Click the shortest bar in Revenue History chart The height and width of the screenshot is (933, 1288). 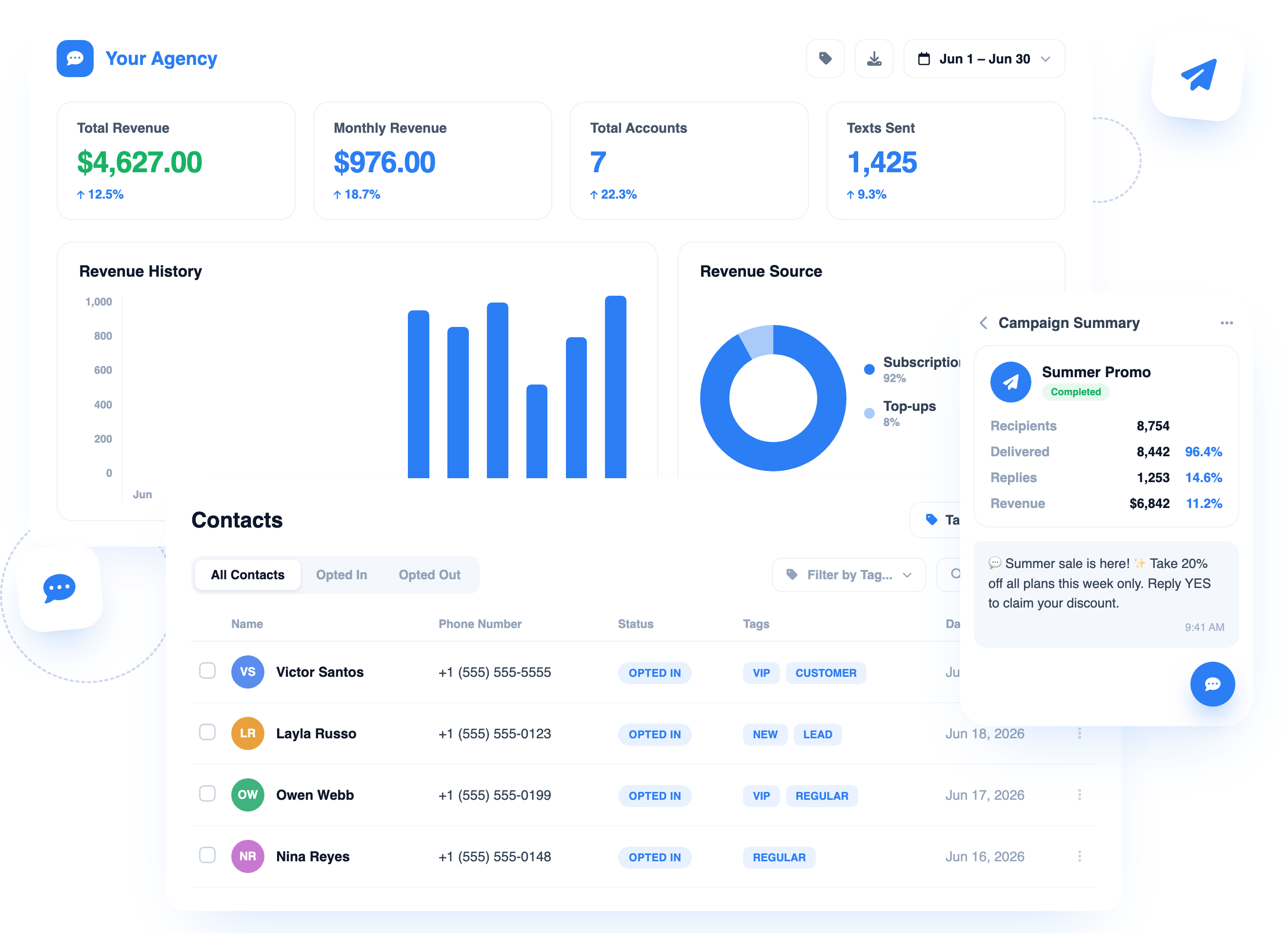pos(537,431)
